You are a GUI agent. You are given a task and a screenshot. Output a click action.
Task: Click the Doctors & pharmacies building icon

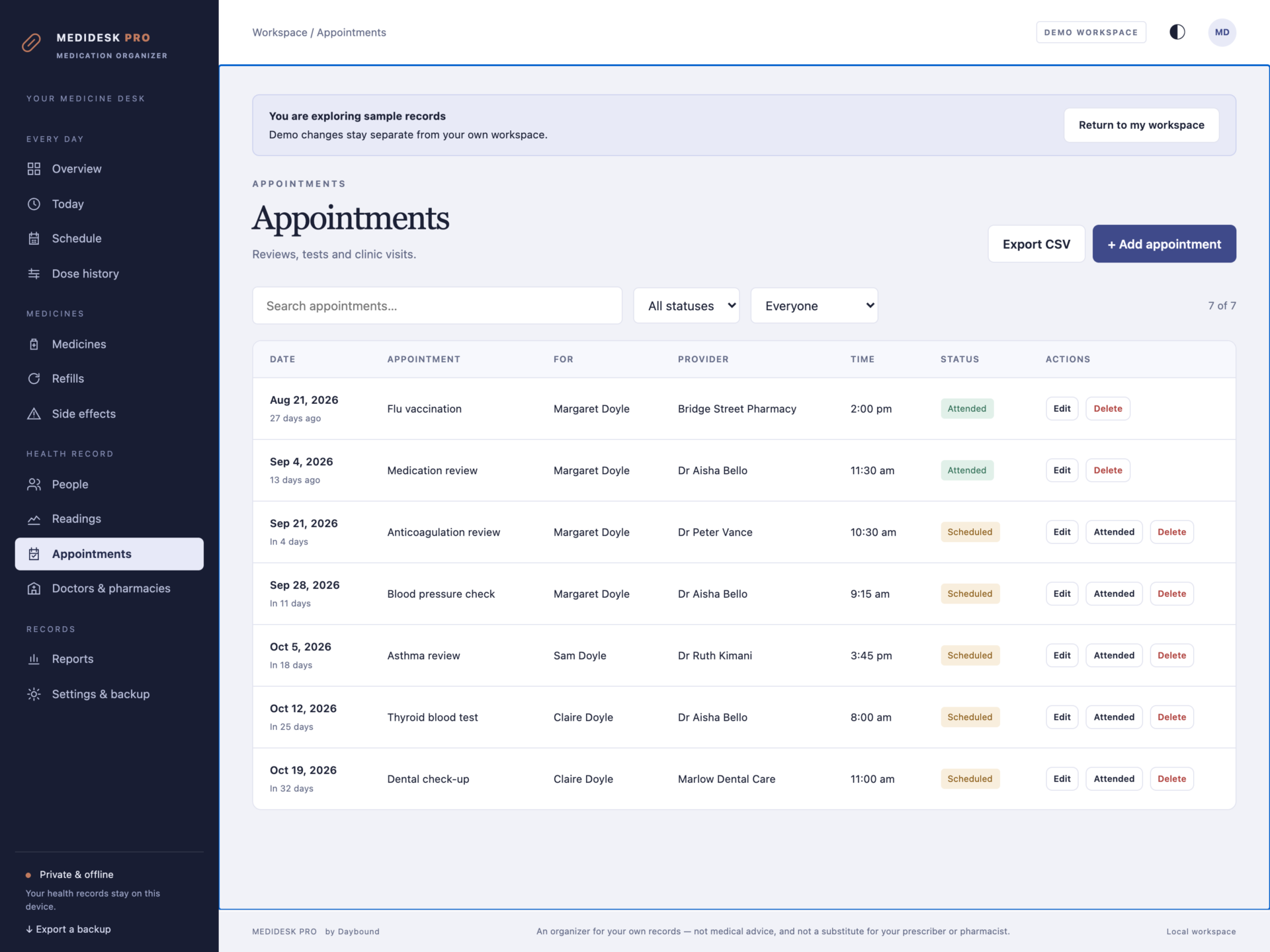coord(34,588)
